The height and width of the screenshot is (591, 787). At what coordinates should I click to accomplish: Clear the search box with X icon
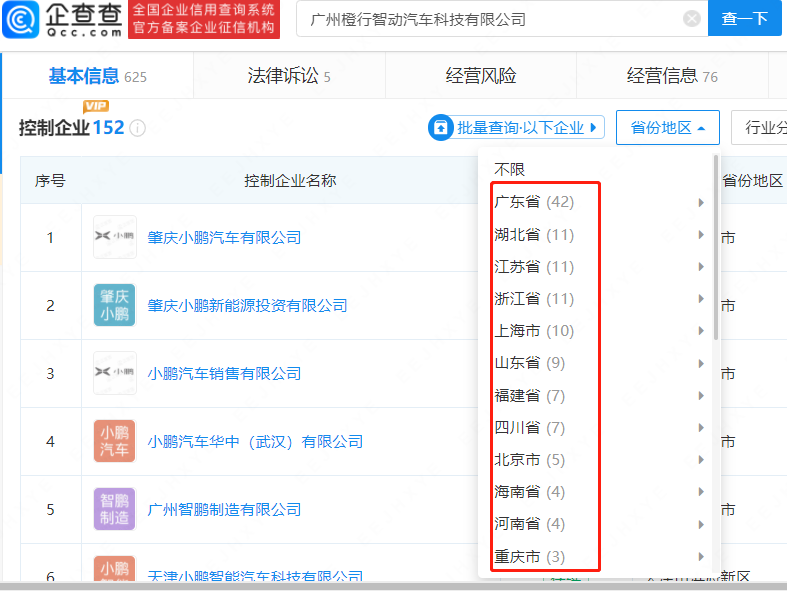(x=692, y=19)
